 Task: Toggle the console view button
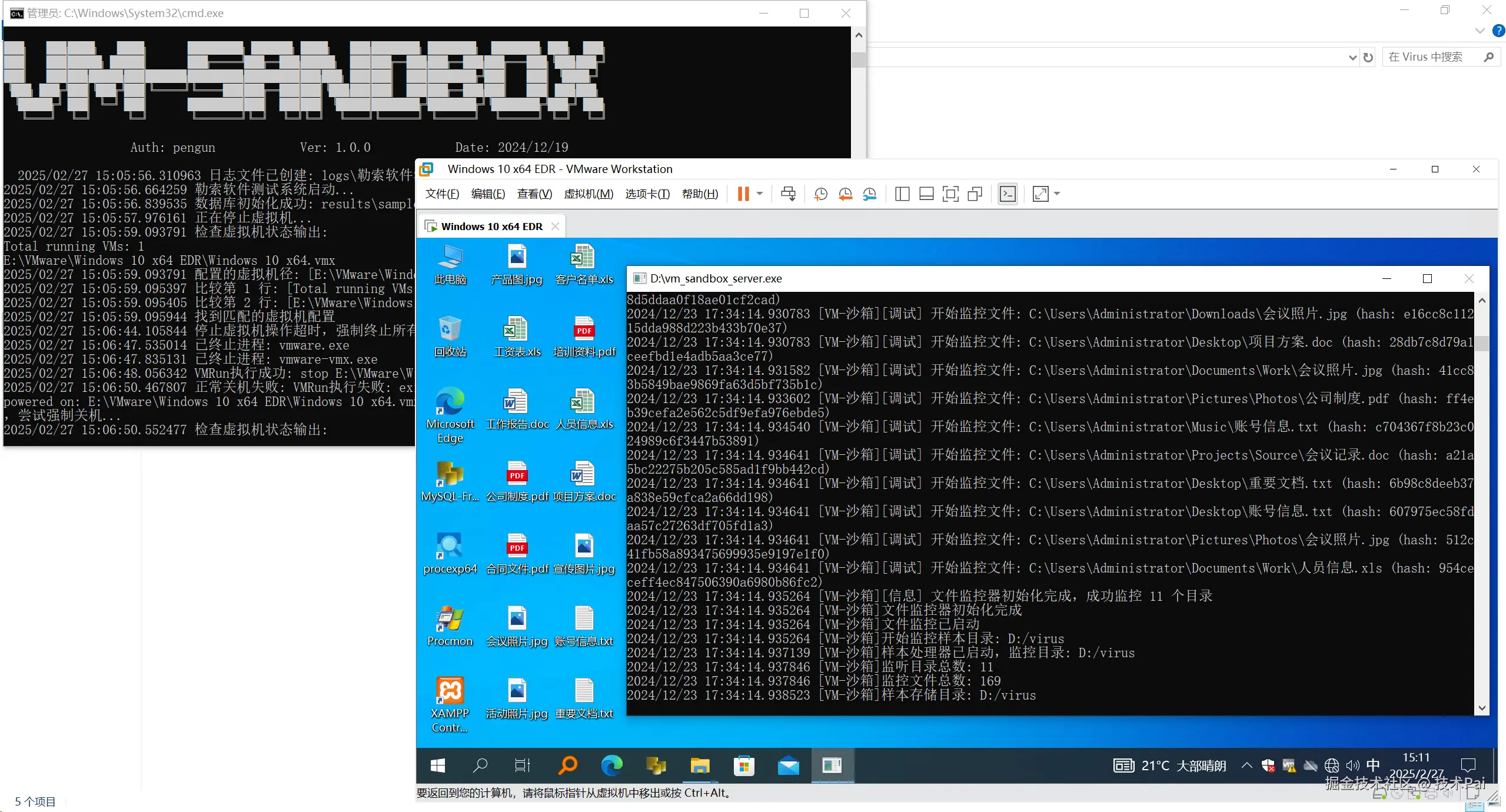point(1008,194)
